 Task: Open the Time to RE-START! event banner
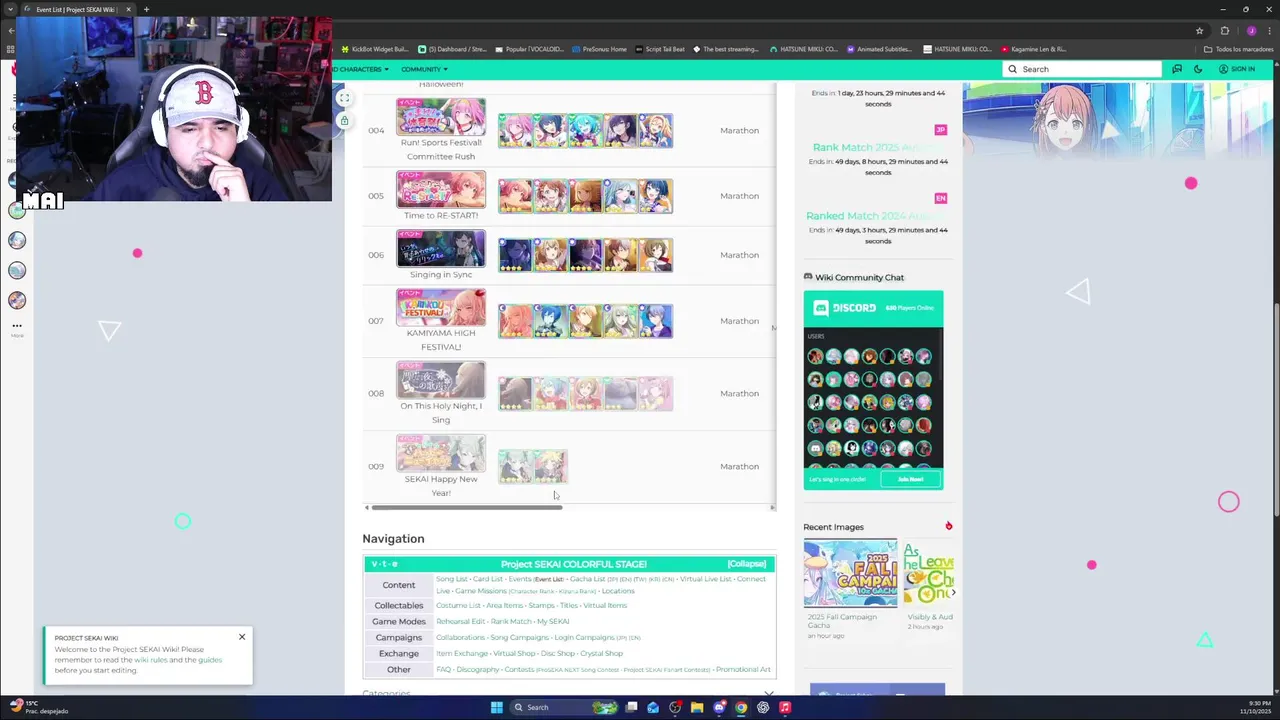(x=441, y=189)
